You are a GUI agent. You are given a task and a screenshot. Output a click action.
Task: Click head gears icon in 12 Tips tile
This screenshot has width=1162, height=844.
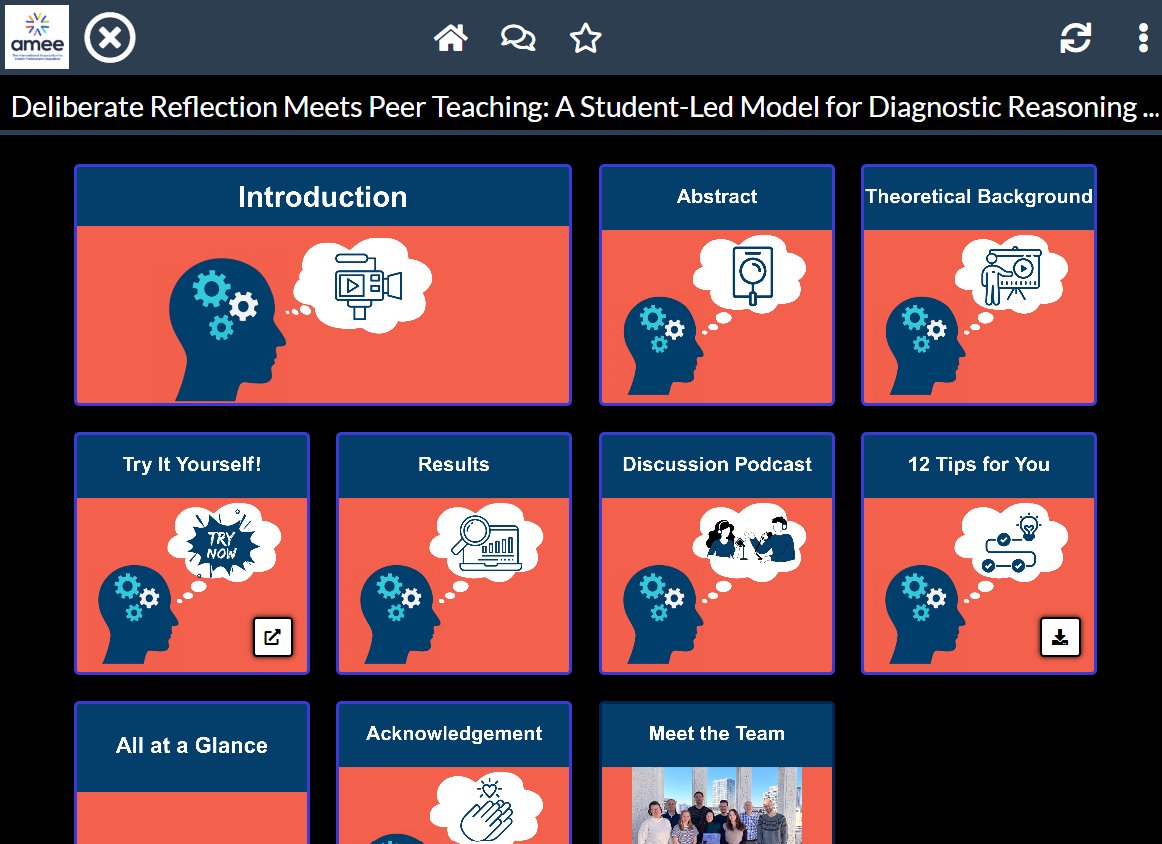(x=925, y=615)
